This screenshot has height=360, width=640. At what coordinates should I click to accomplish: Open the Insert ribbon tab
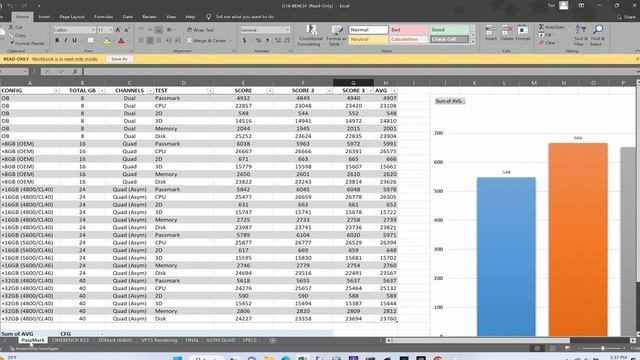coord(44,17)
